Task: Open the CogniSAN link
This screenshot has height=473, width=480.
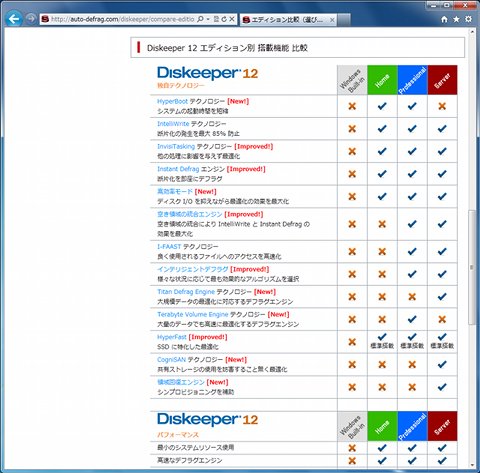Action: [171, 360]
